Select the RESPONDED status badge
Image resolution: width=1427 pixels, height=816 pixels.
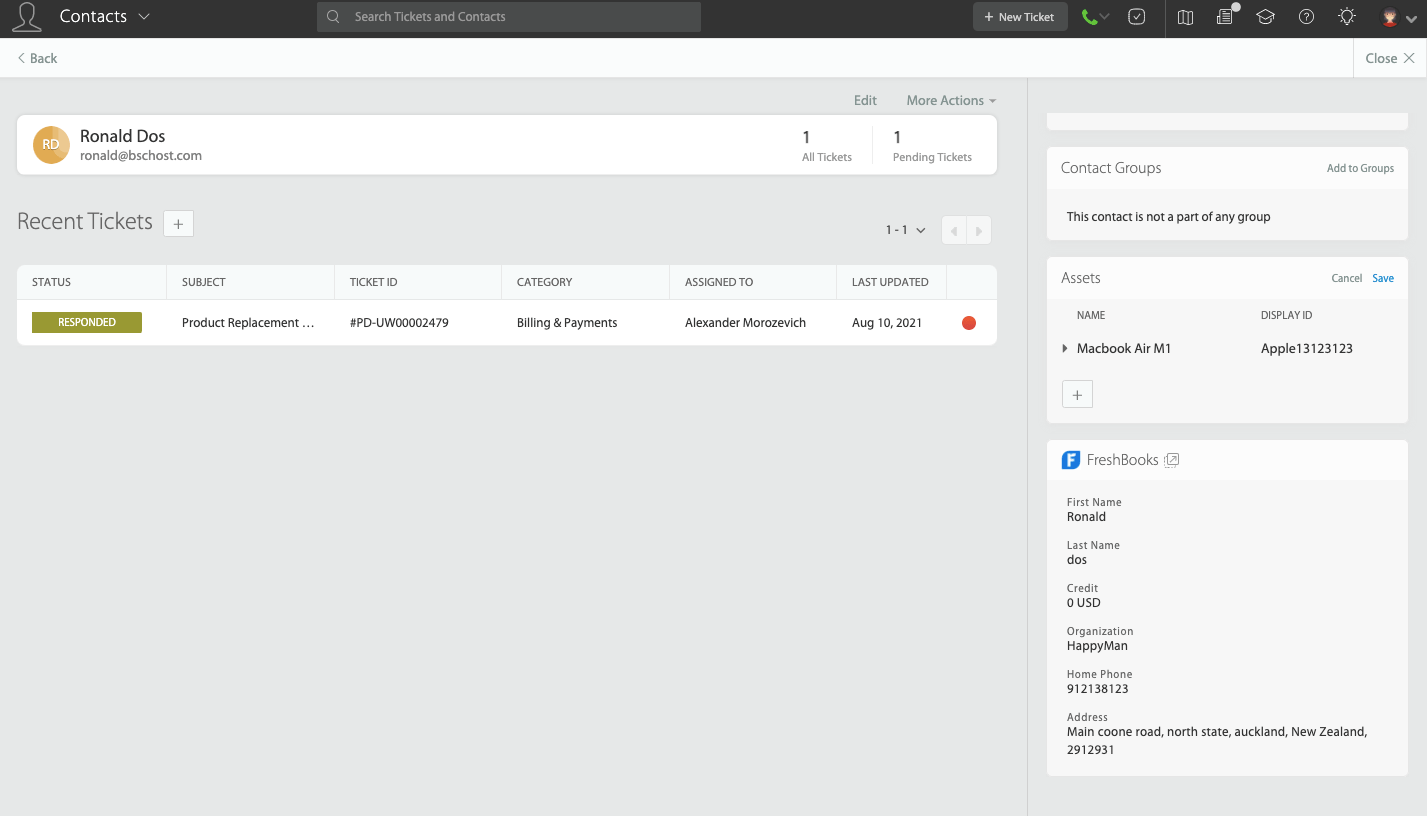[x=86, y=322]
